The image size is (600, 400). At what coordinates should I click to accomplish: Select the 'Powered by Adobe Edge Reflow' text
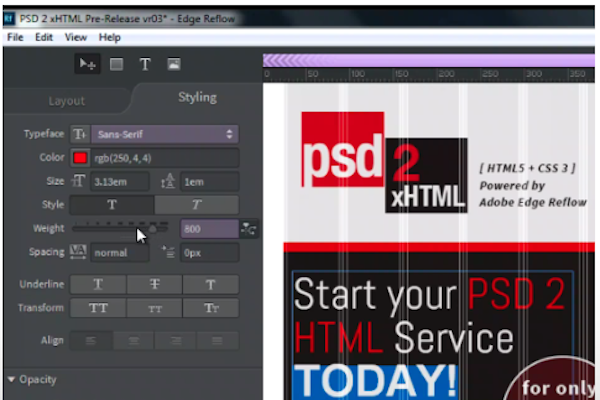(x=533, y=194)
